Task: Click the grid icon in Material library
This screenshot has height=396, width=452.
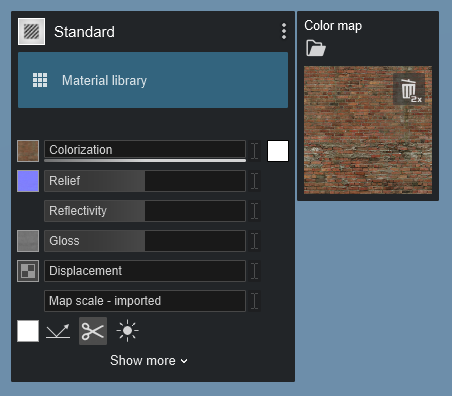Action: (40, 80)
